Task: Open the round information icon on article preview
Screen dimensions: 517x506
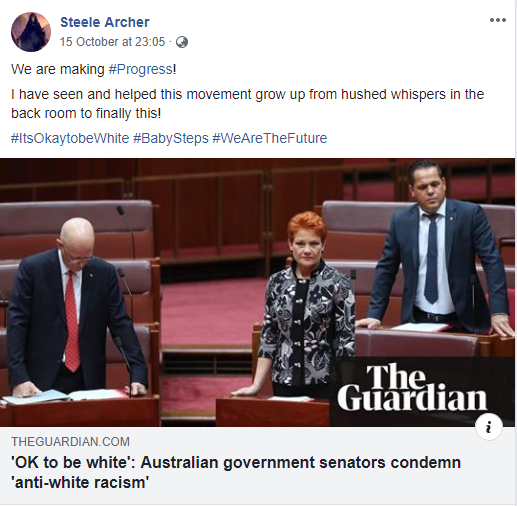Action: click(489, 427)
